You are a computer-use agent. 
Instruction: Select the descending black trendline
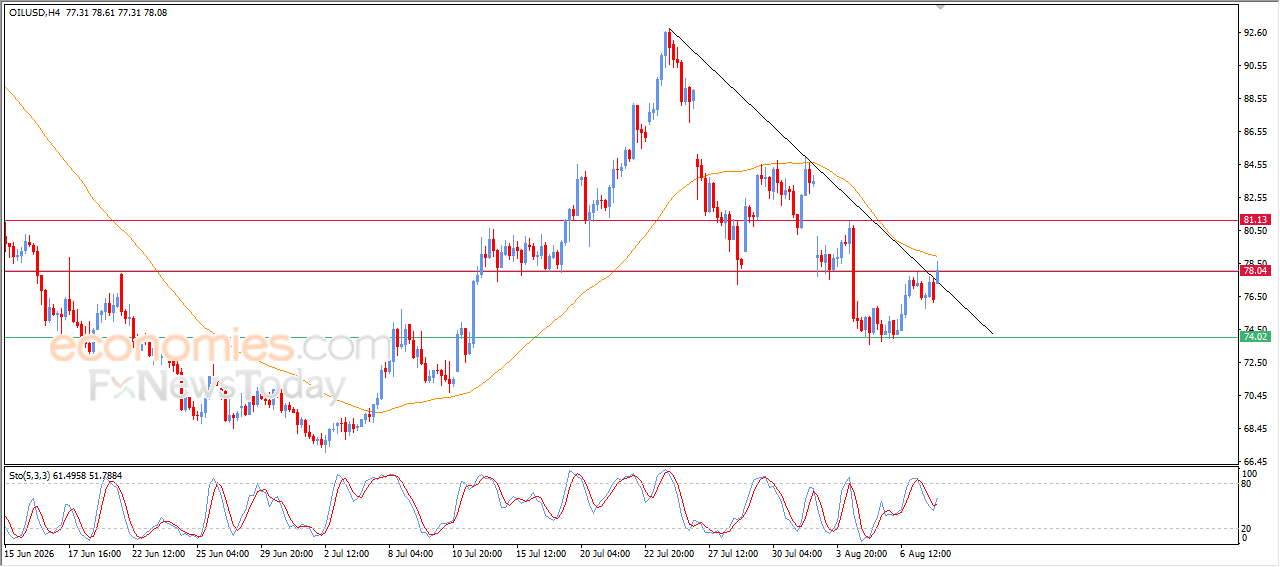coord(830,181)
